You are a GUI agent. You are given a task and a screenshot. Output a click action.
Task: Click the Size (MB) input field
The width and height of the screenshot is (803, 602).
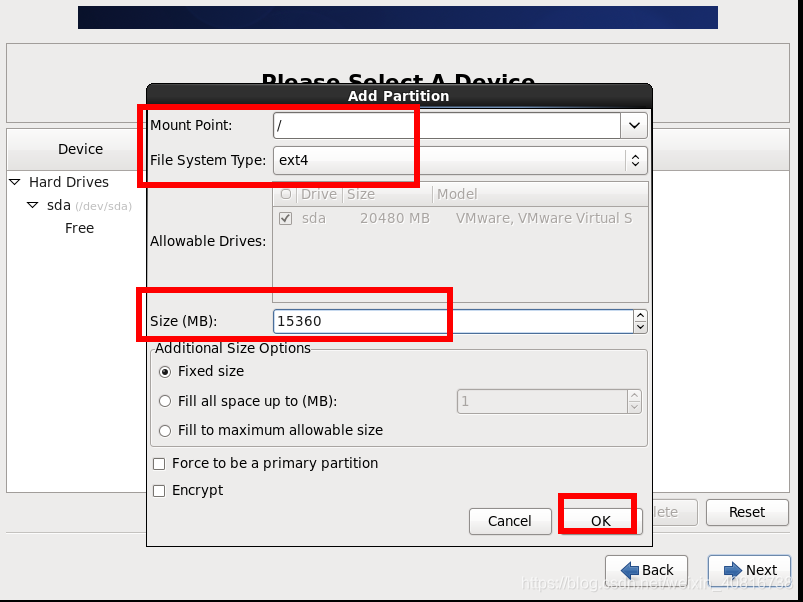click(453, 321)
